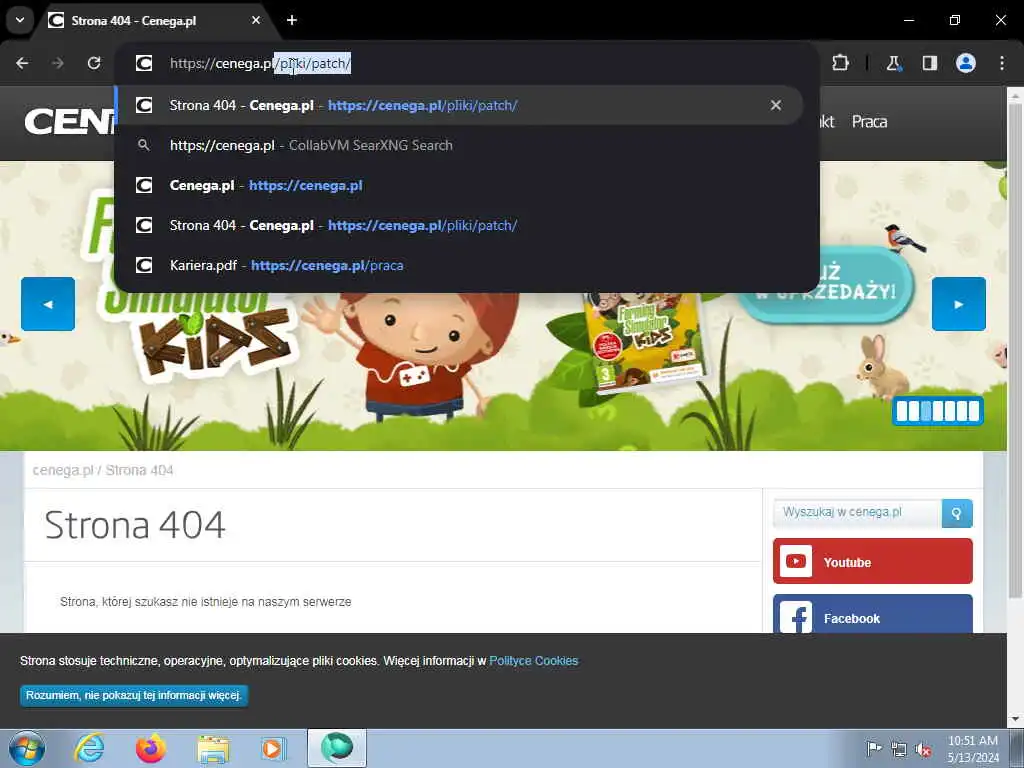Open the Praca menu item
1024x768 pixels.
pyautogui.click(x=869, y=121)
